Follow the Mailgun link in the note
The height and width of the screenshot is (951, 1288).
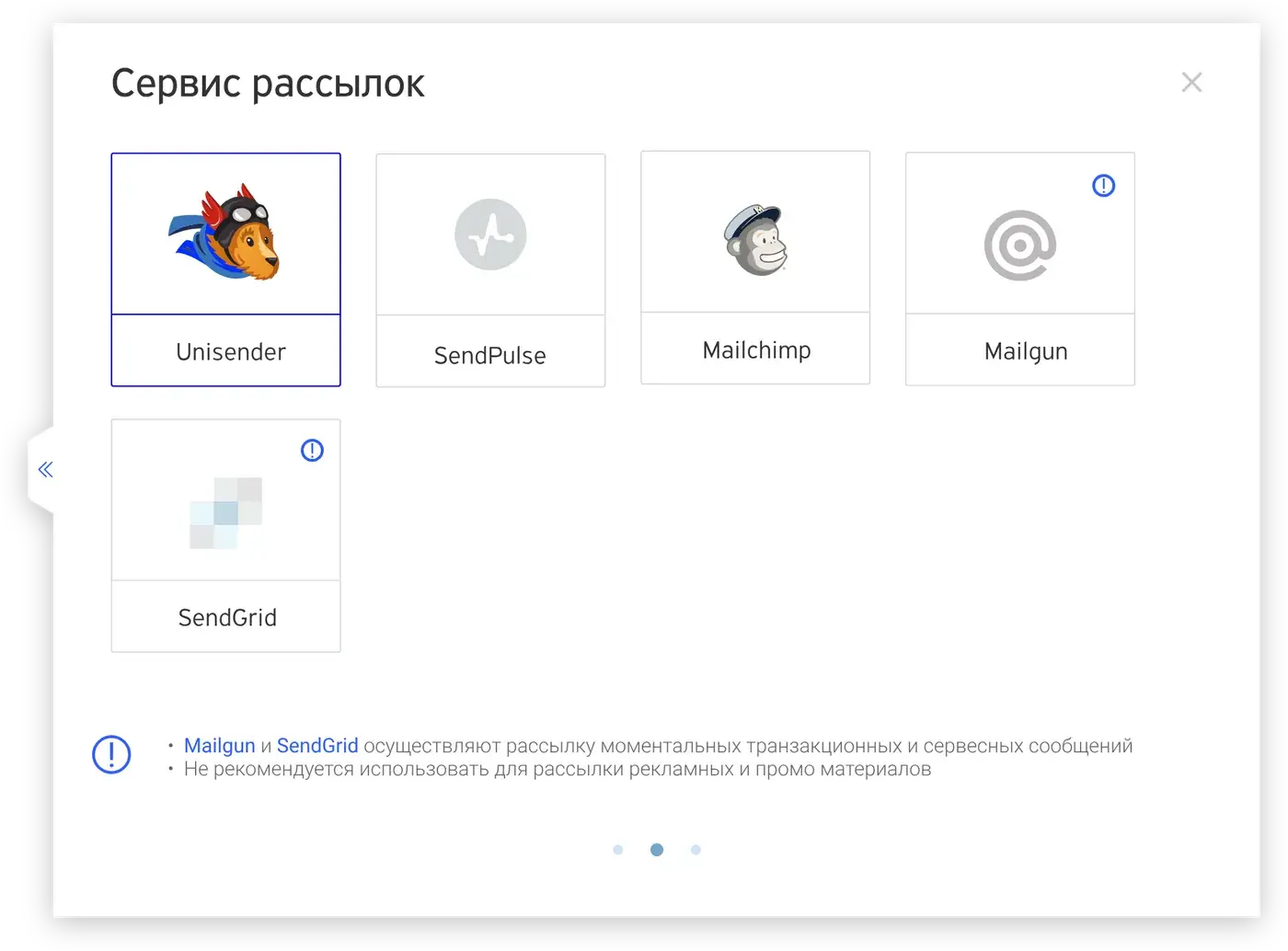point(220,746)
